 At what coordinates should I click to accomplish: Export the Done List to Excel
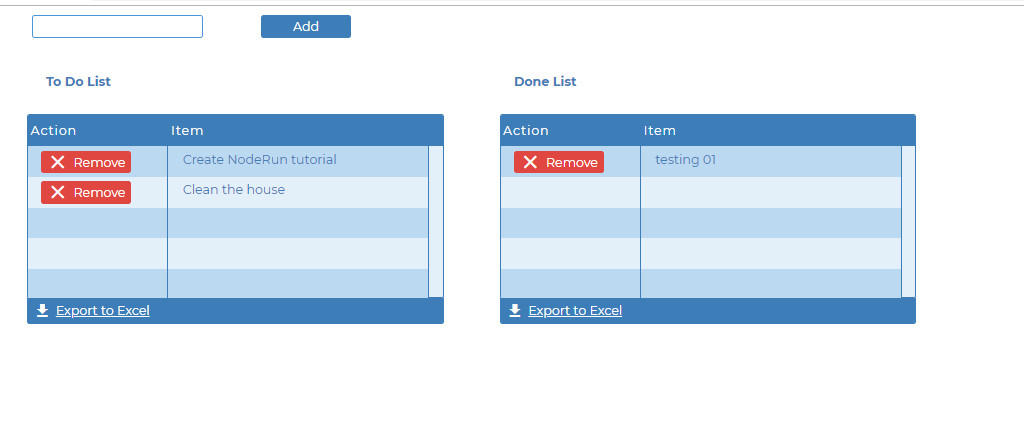coord(575,311)
